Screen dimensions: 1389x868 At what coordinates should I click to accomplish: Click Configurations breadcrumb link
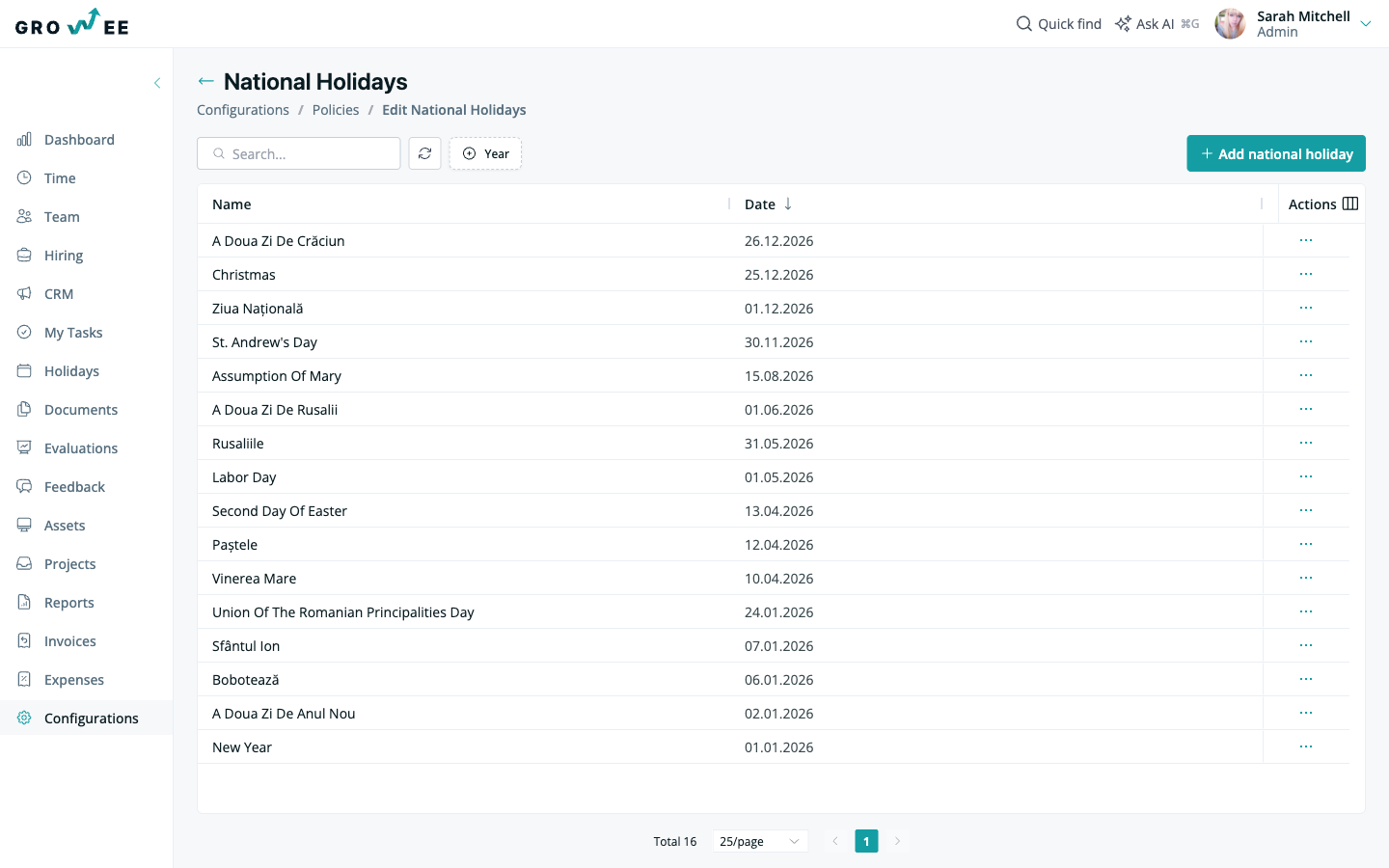click(x=243, y=110)
